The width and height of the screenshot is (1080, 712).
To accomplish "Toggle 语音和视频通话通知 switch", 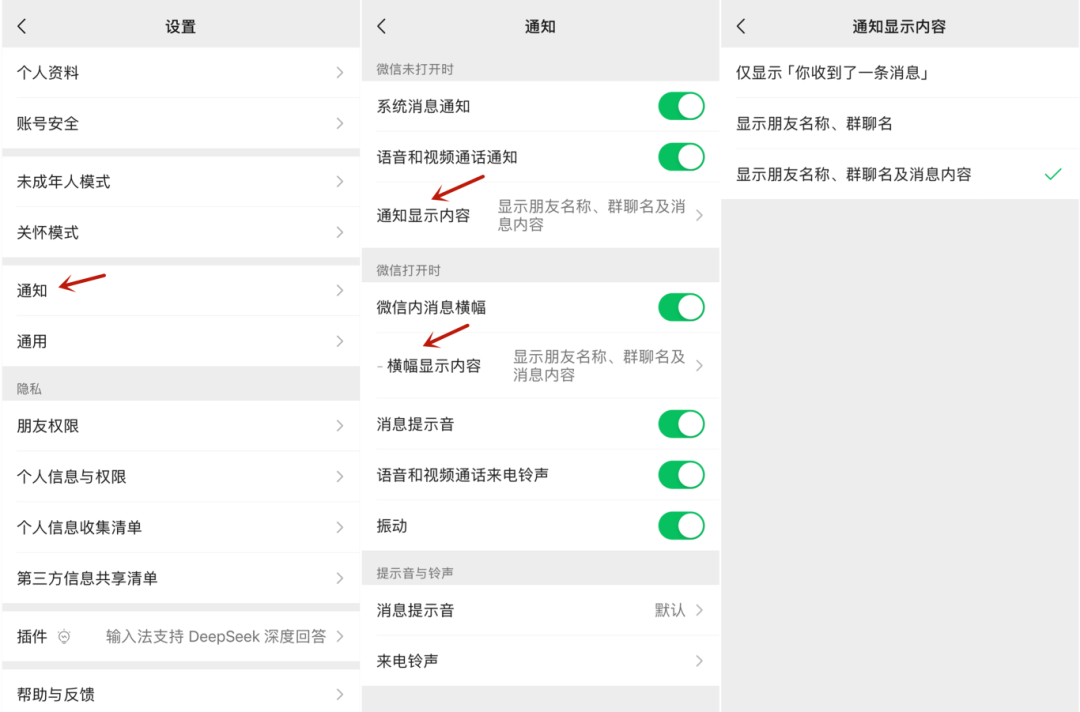I will point(681,157).
